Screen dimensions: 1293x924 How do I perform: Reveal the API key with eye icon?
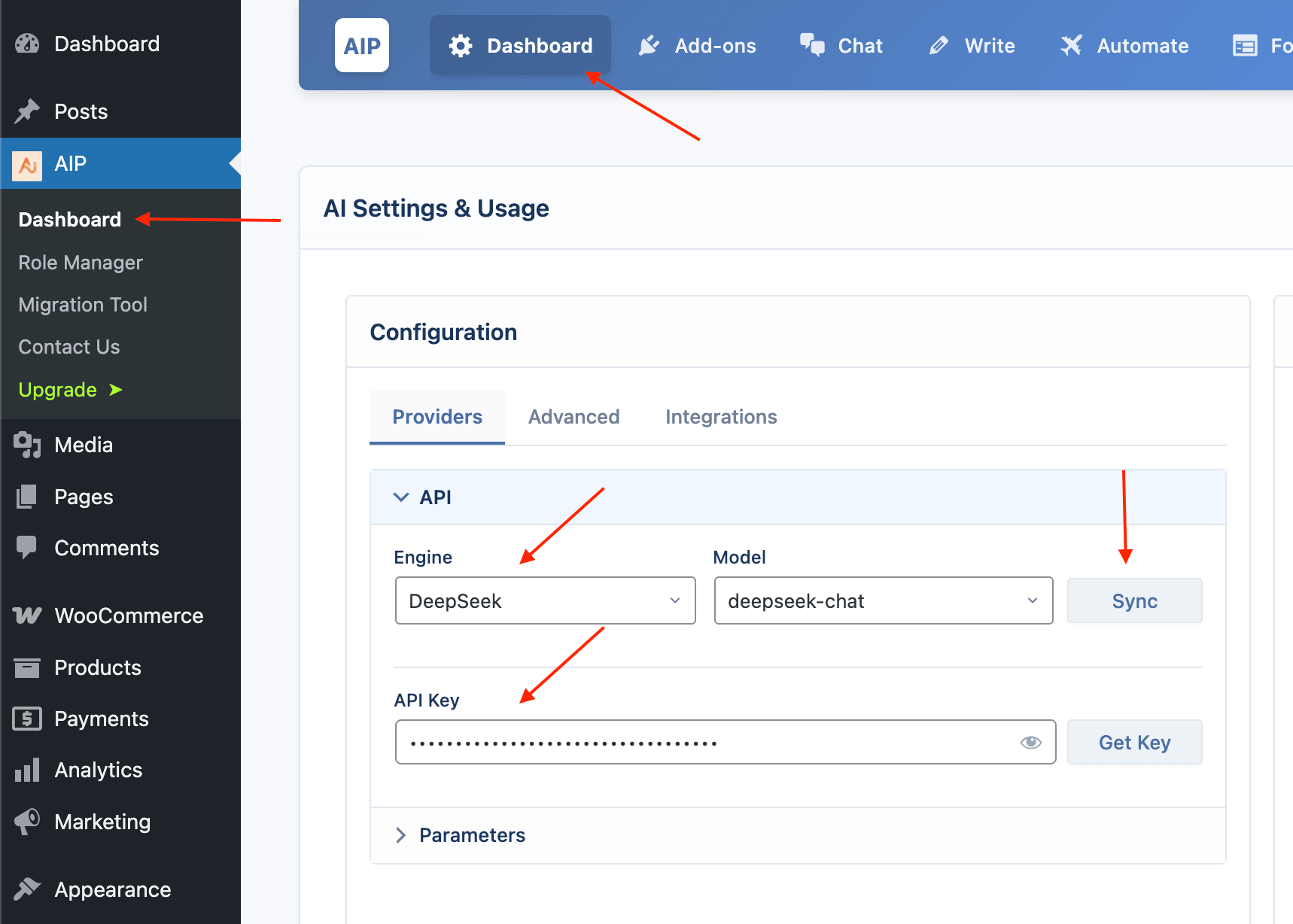point(1030,743)
